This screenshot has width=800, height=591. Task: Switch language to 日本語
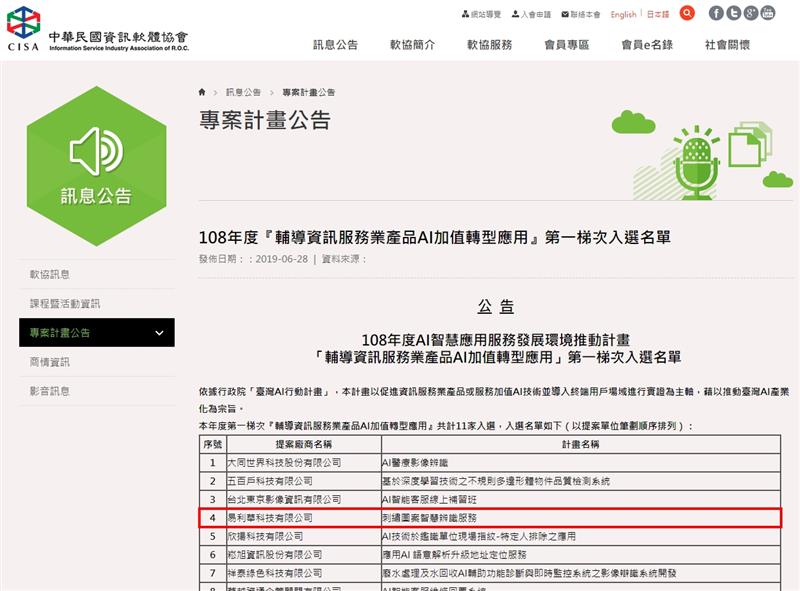658,14
